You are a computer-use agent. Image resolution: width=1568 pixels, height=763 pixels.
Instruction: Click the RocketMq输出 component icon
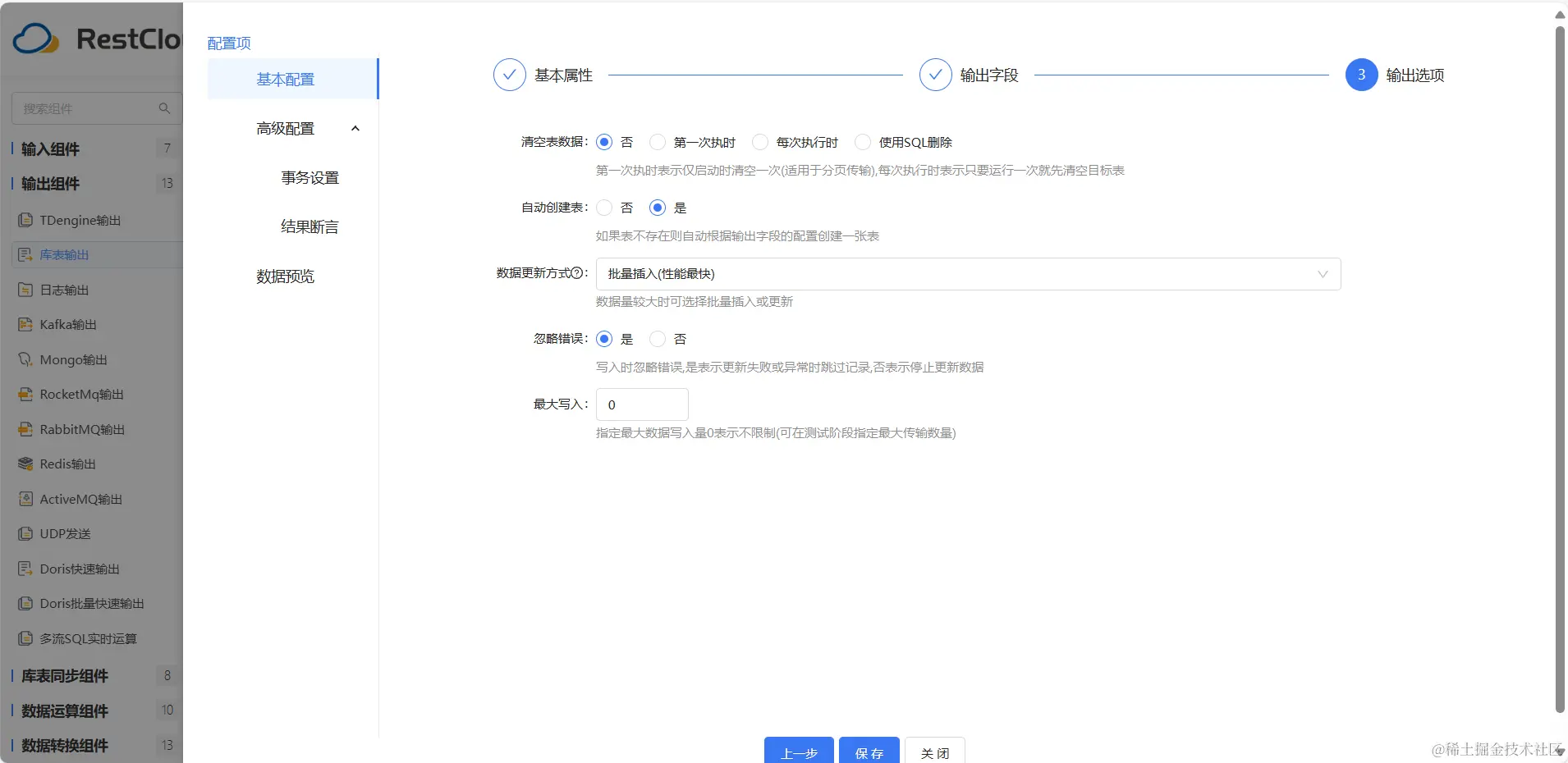click(25, 395)
